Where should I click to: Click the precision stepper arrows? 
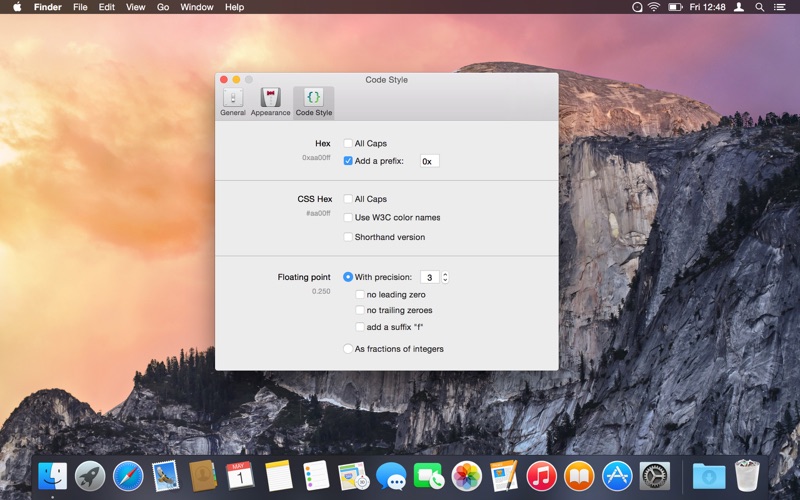pos(445,277)
